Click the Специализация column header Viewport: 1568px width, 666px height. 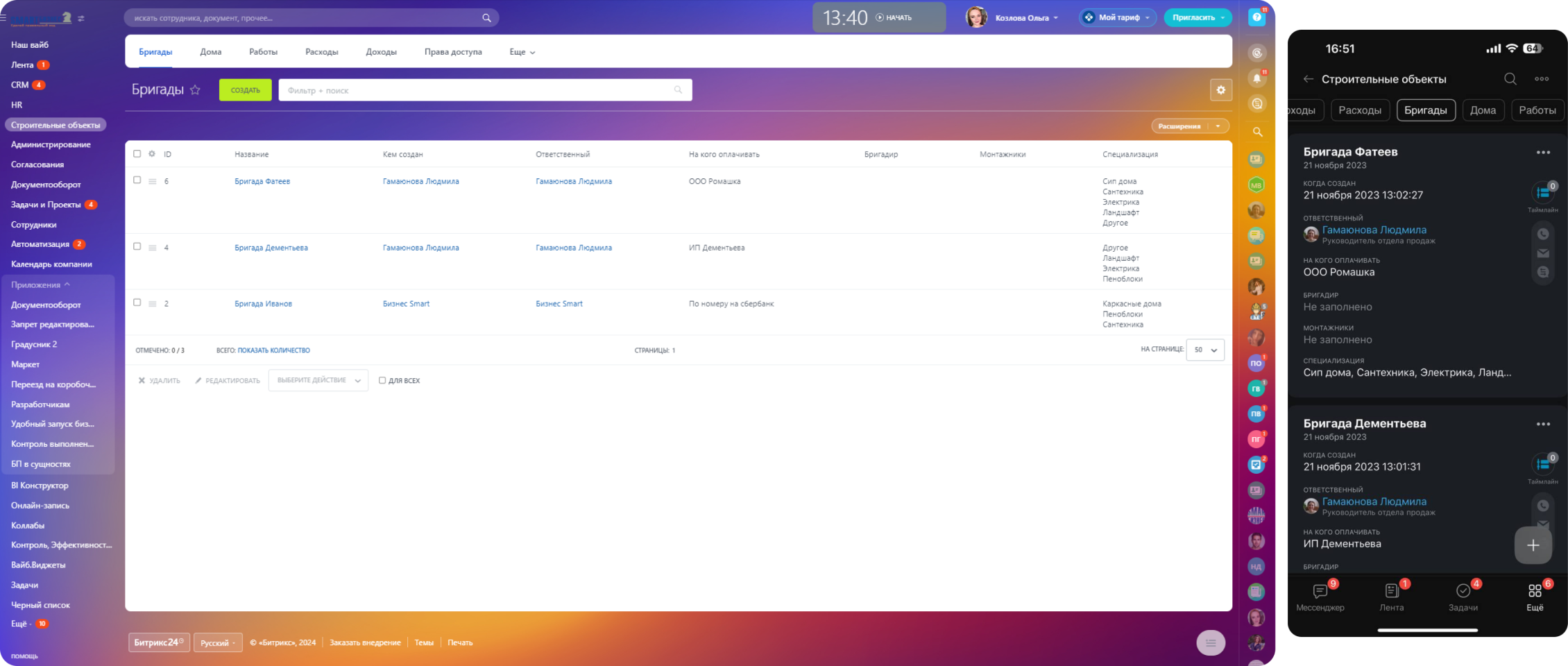click(1130, 155)
